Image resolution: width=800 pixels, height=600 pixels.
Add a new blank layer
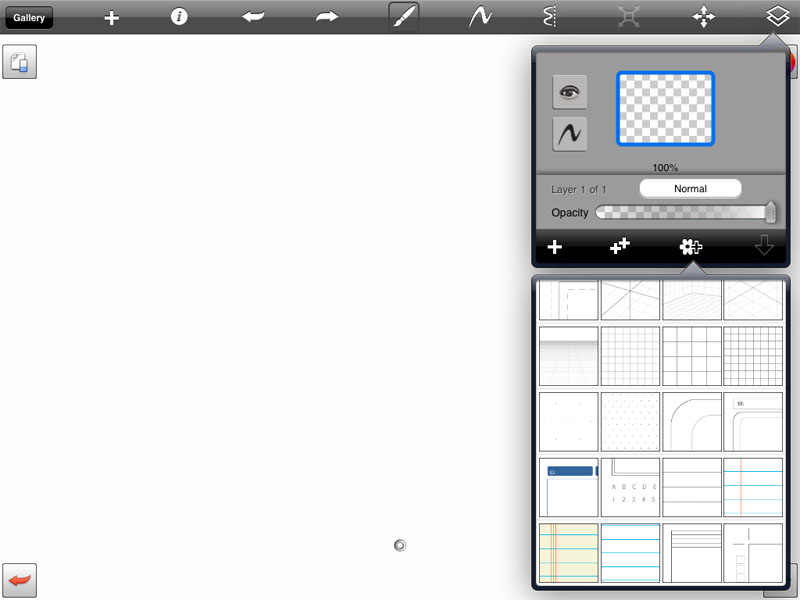click(554, 247)
